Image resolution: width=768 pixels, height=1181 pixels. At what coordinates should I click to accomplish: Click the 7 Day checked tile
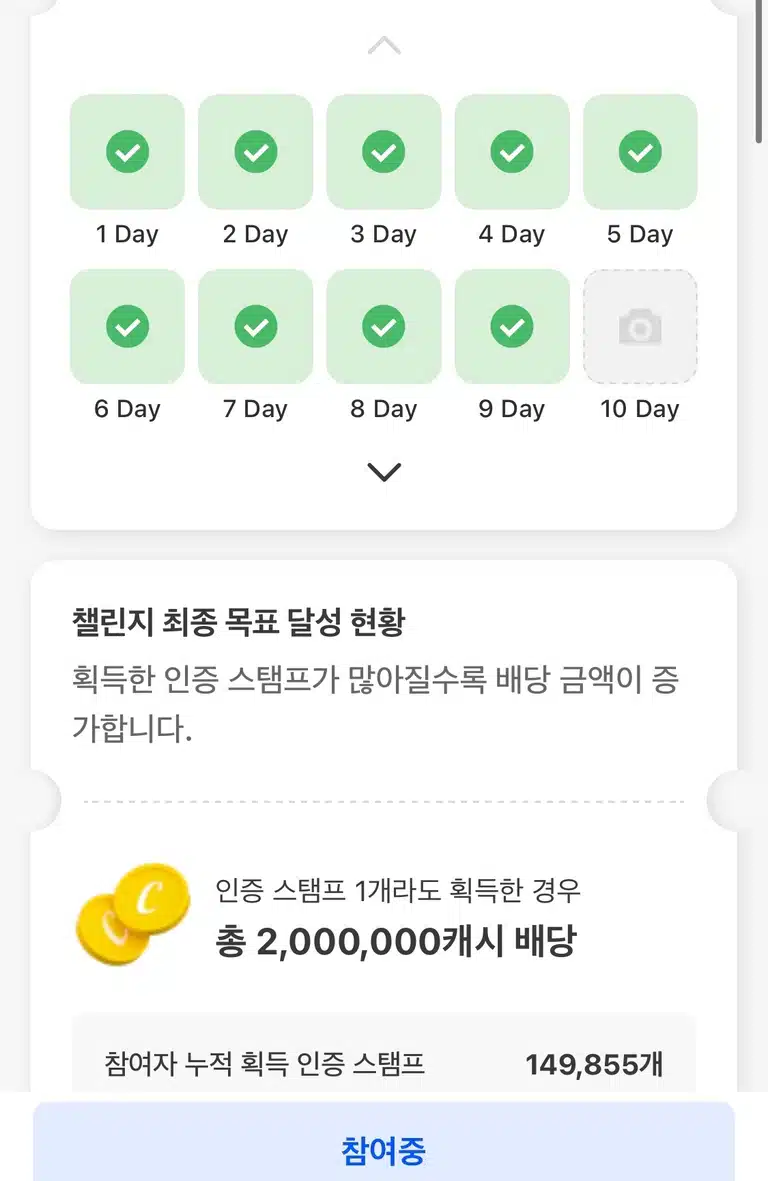click(255, 327)
